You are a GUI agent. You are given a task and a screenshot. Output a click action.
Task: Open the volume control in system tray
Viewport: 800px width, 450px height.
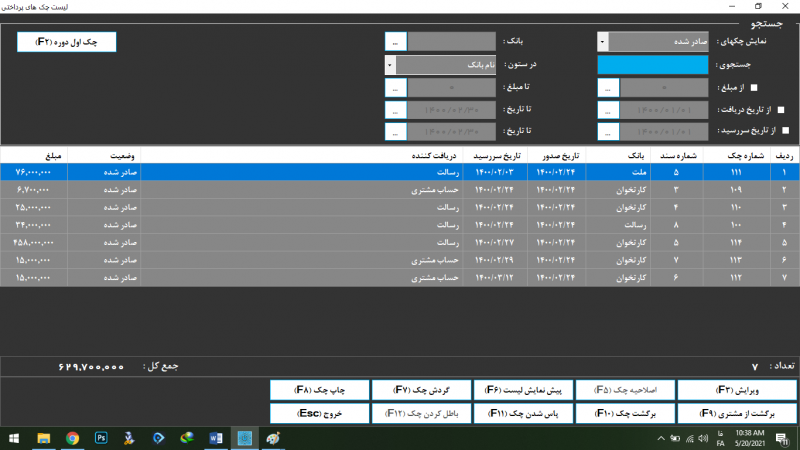tap(703, 438)
